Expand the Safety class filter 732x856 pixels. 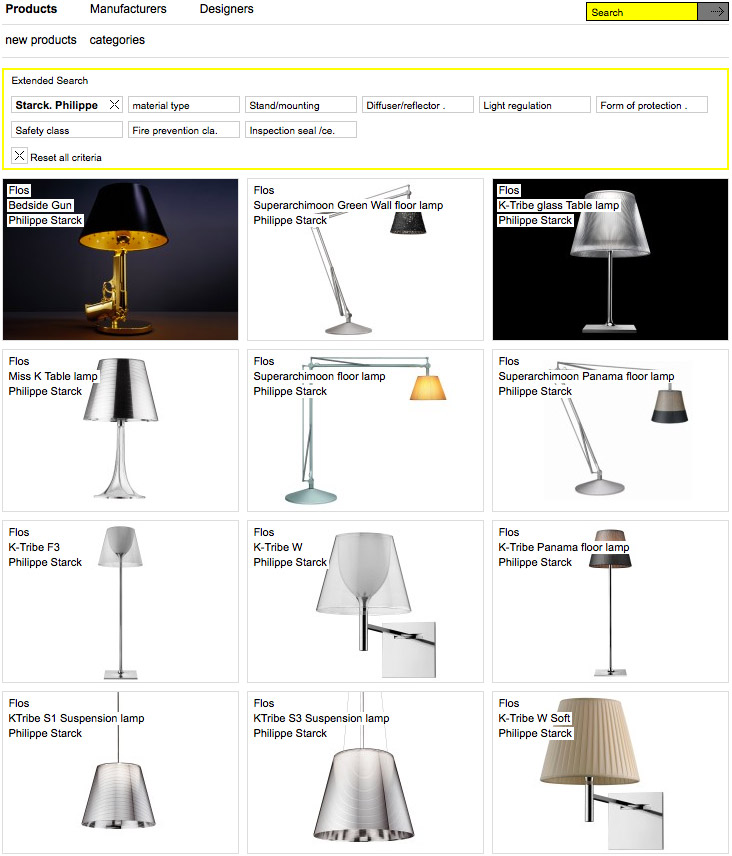67,130
